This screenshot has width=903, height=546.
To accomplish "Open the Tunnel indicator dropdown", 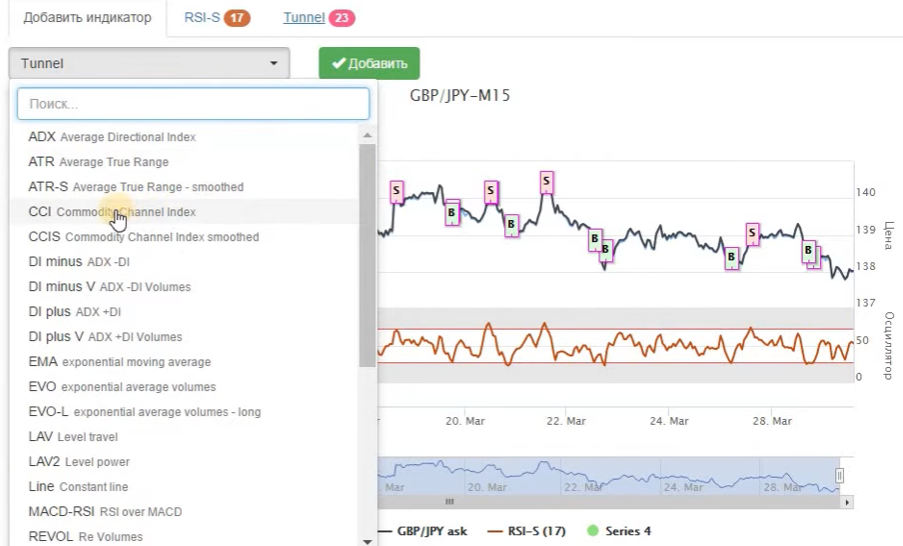I will tap(149, 63).
